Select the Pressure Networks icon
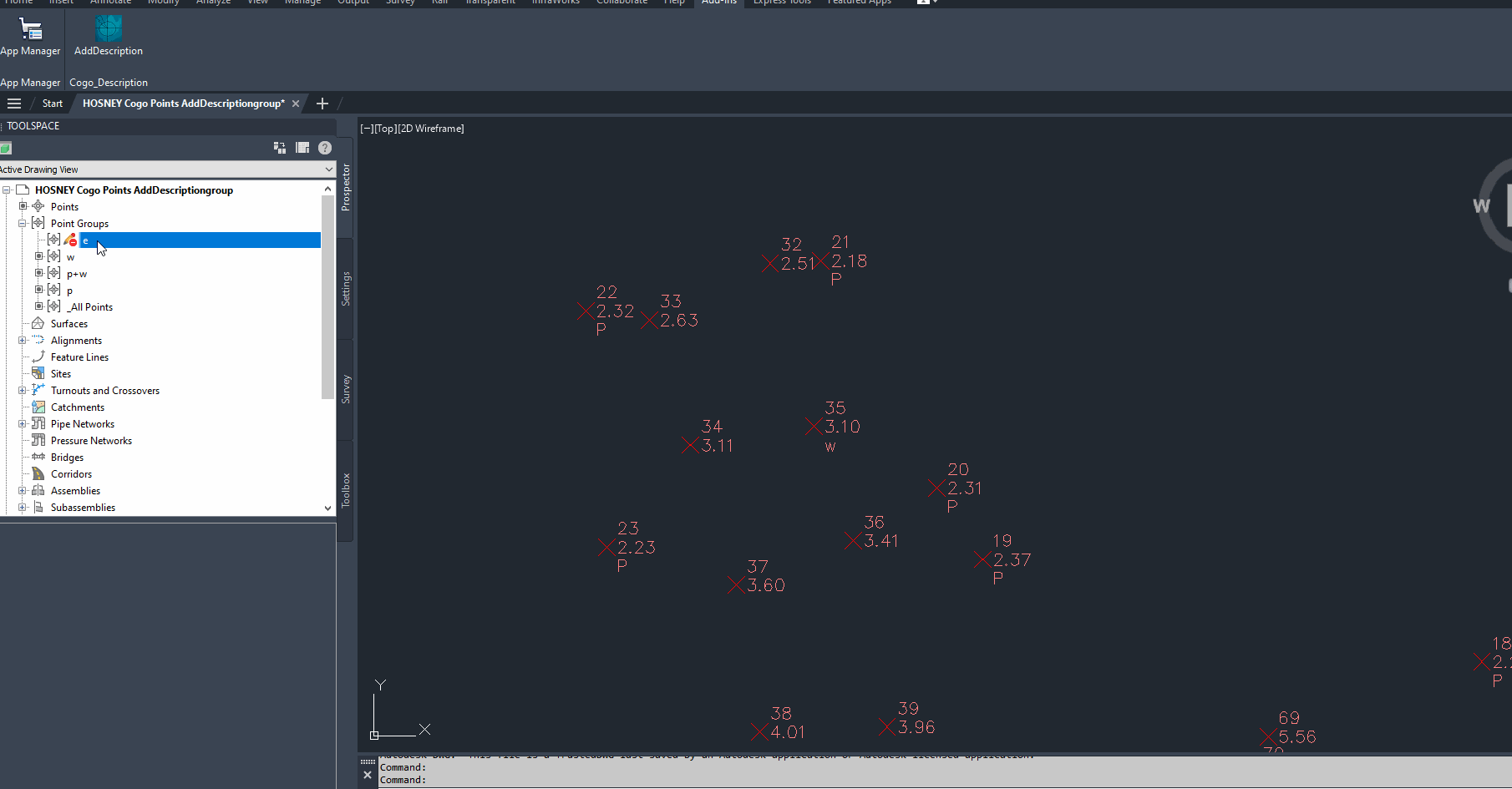Image resolution: width=1512 pixels, height=789 pixels. coord(38,440)
